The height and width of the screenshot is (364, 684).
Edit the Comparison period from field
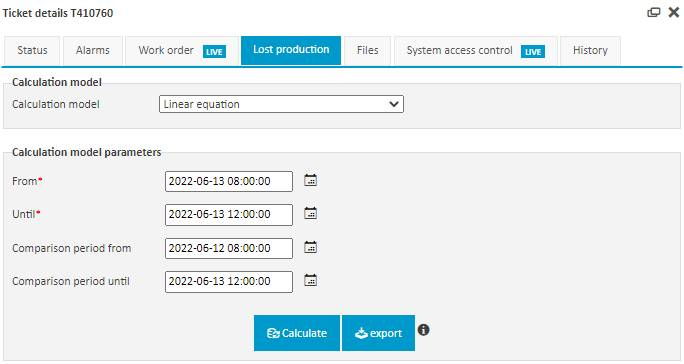pyautogui.click(x=229, y=248)
